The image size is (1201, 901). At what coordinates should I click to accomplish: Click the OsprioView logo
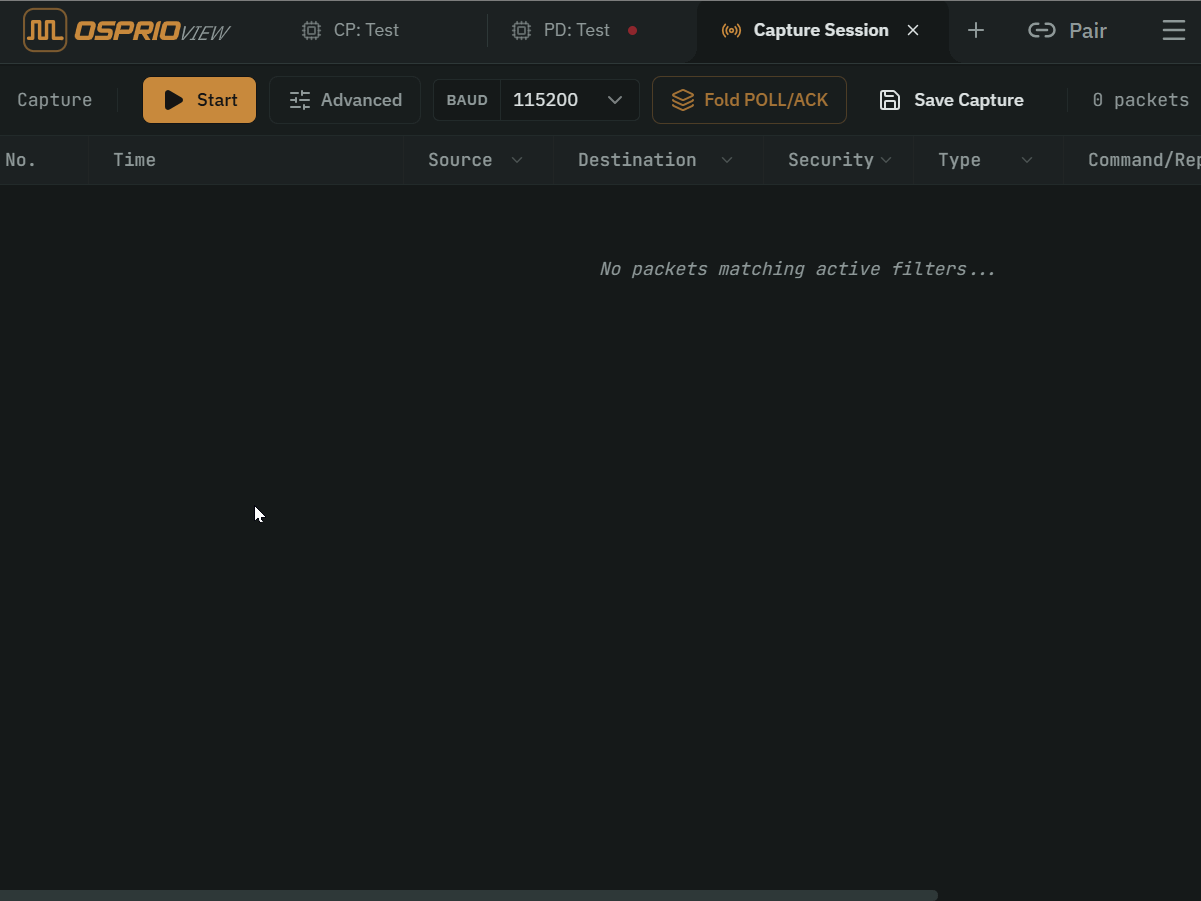127,30
